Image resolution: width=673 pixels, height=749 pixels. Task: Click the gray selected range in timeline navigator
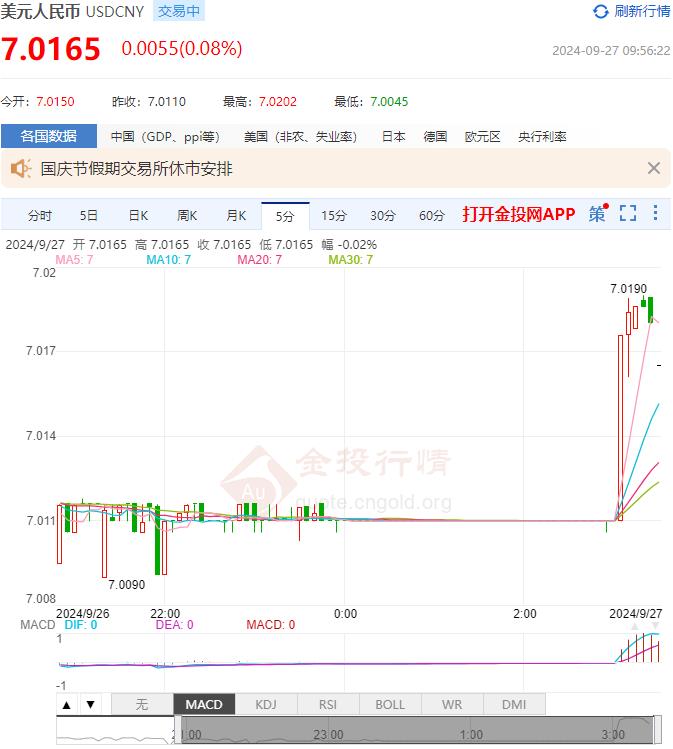[x=417, y=730]
